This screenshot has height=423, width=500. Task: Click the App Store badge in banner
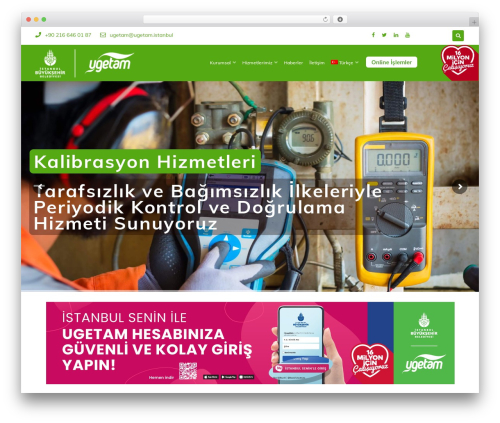click(x=211, y=377)
